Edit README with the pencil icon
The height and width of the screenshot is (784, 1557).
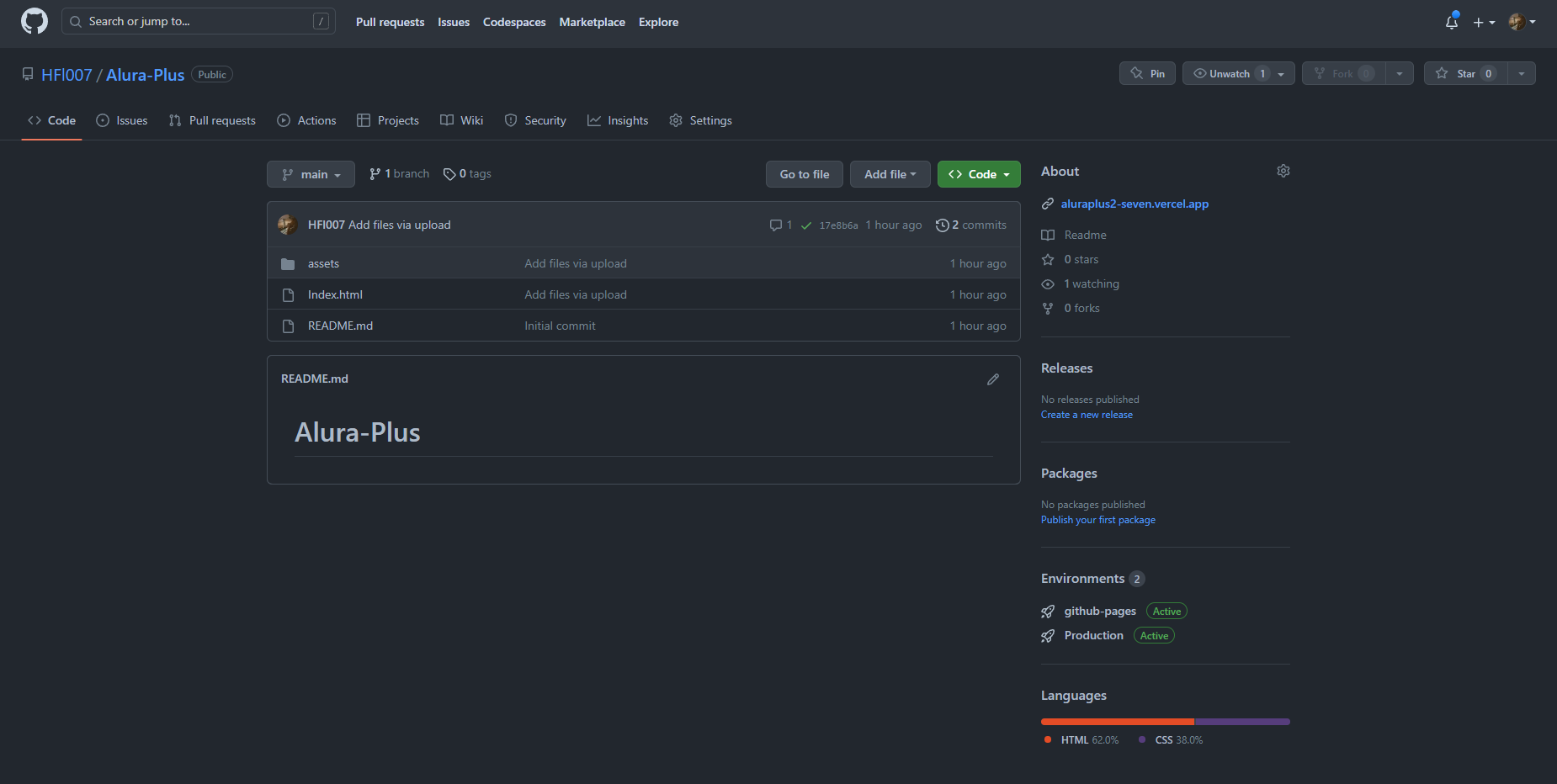click(x=993, y=379)
